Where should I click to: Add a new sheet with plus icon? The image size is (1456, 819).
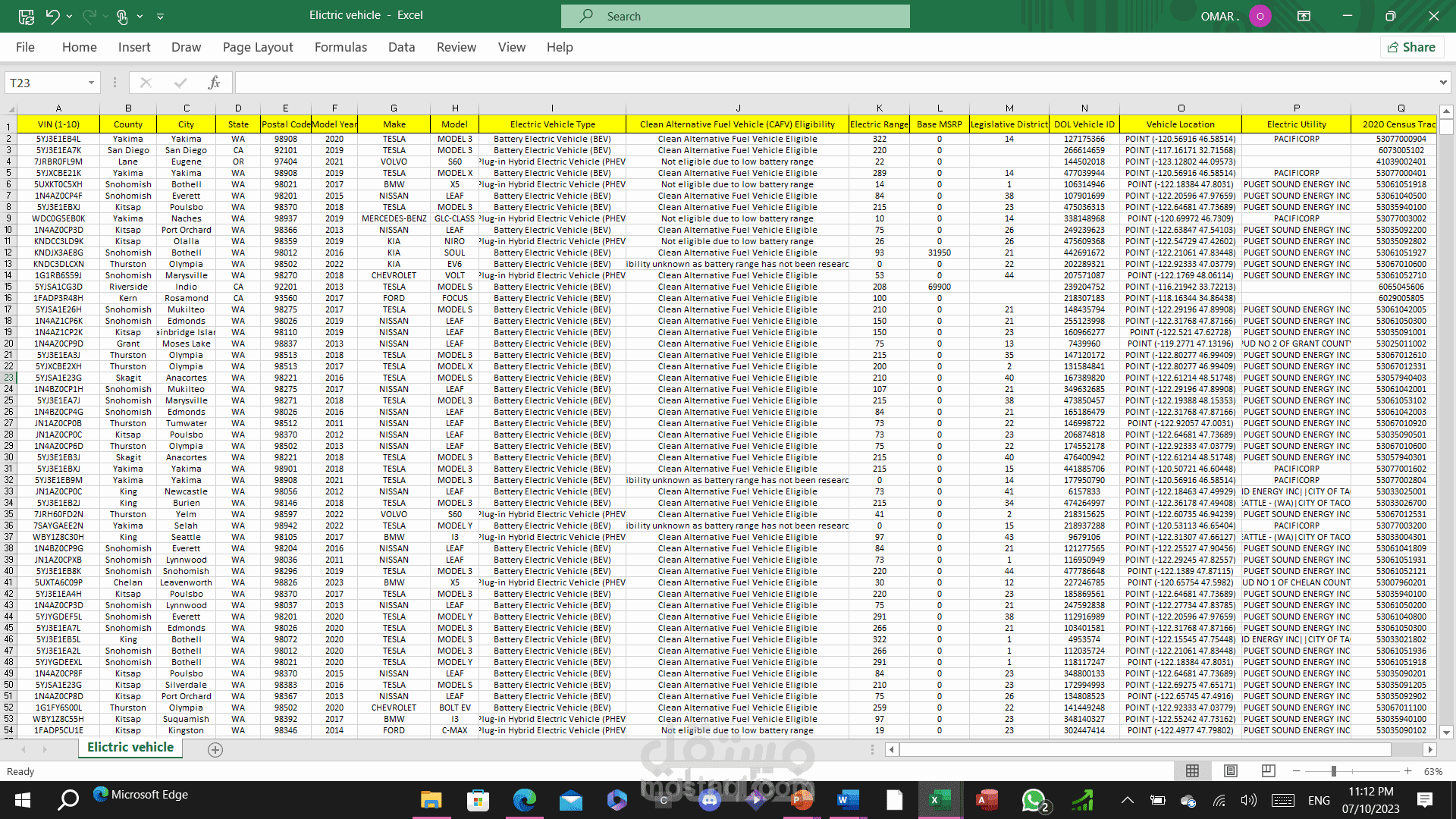coord(215,750)
